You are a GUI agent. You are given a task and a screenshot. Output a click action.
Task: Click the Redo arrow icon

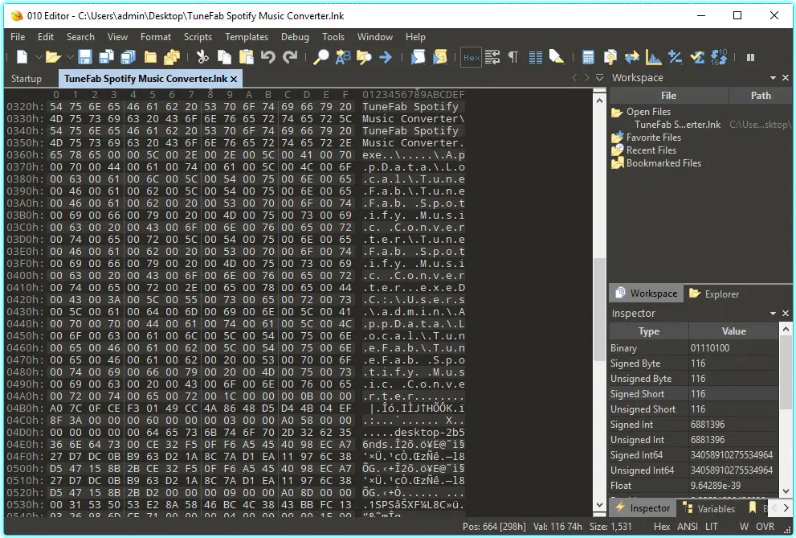tap(290, 57)
